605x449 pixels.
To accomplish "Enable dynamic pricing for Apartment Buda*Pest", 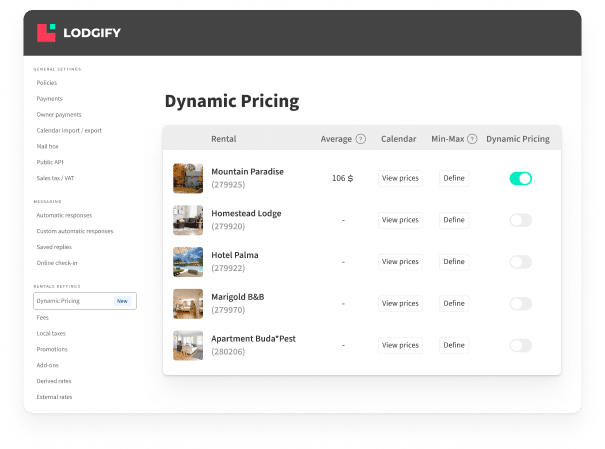I will pyautogui.click(x=521, y=345).
